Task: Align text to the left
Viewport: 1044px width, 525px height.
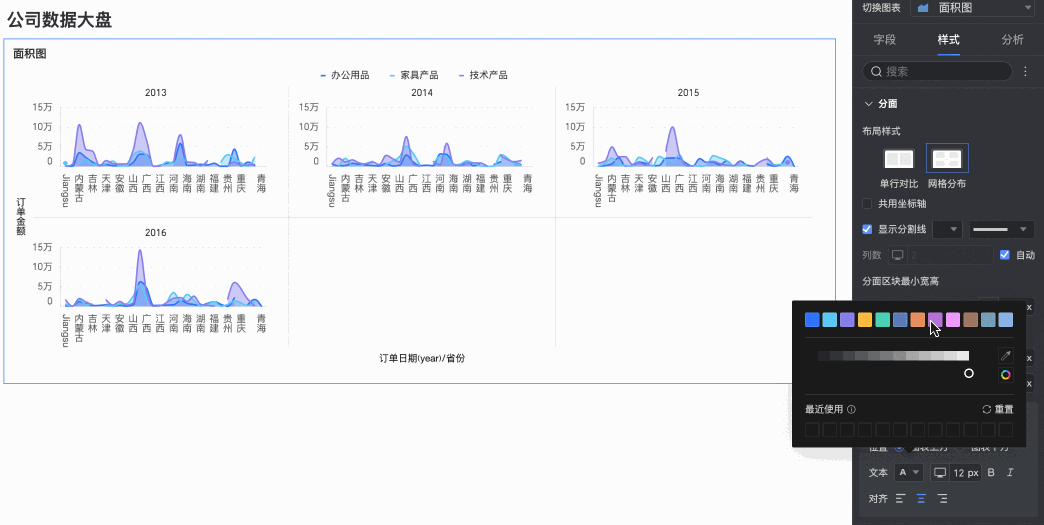Action: pyautogui.click(x=900, y=498)
